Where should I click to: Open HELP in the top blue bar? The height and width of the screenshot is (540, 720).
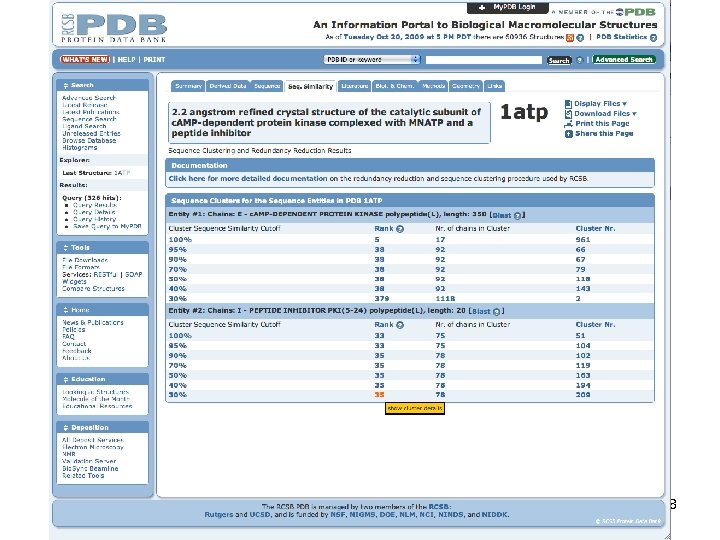(126, 60)
